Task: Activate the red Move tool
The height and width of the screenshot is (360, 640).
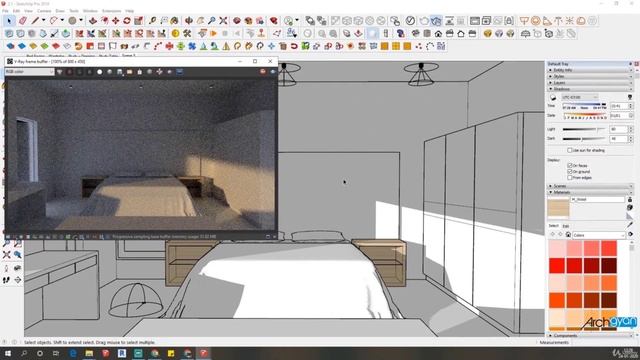Action: coord(116,20)
